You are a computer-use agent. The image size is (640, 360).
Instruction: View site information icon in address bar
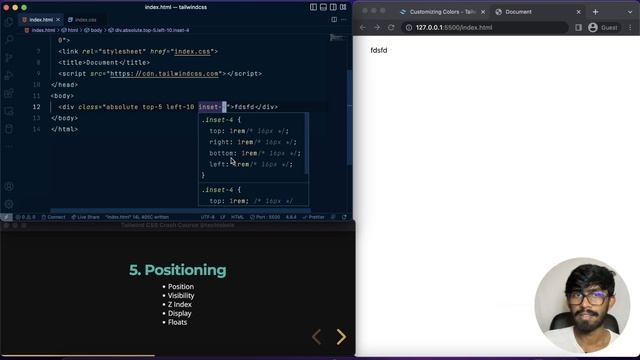tap(409, 27)
